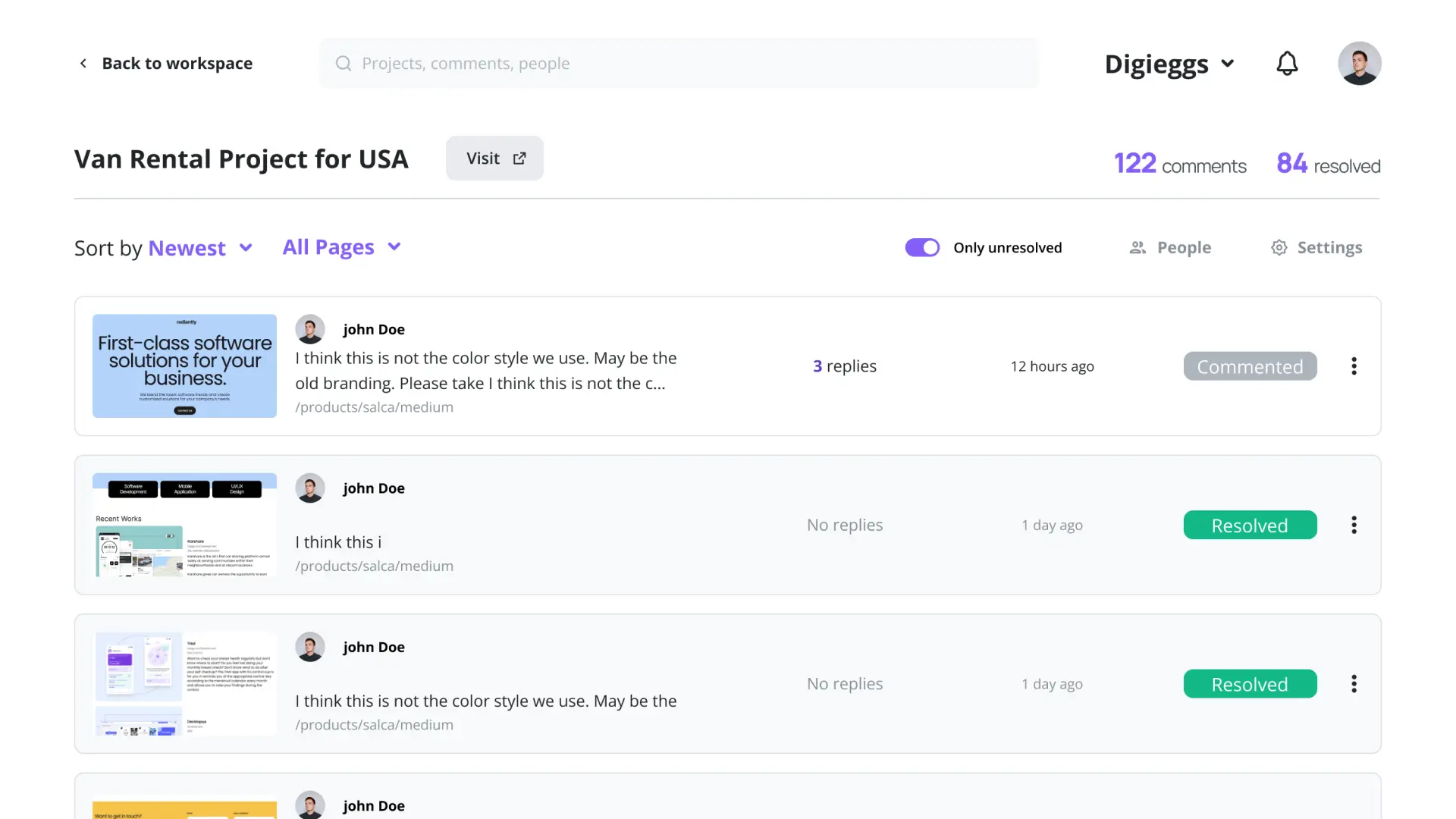
Task: Click the '12 hours ago' timestamp
Action: (x=1053, y=366)
